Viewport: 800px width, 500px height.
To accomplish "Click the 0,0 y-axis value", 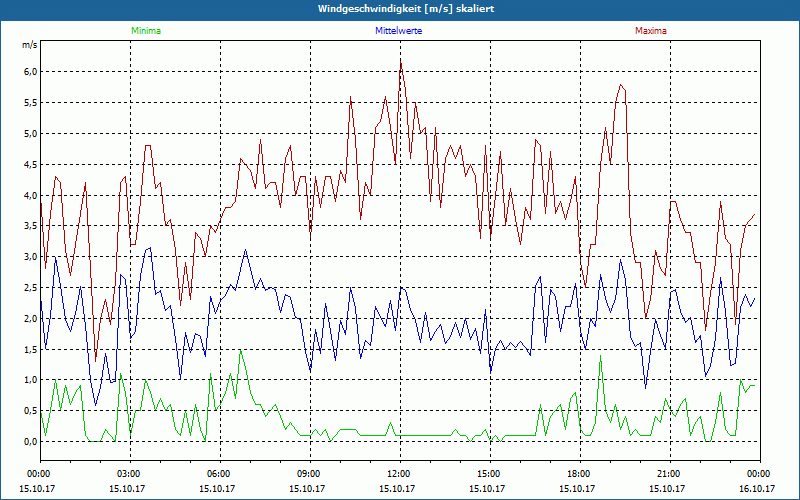I will tap(31, 442).
